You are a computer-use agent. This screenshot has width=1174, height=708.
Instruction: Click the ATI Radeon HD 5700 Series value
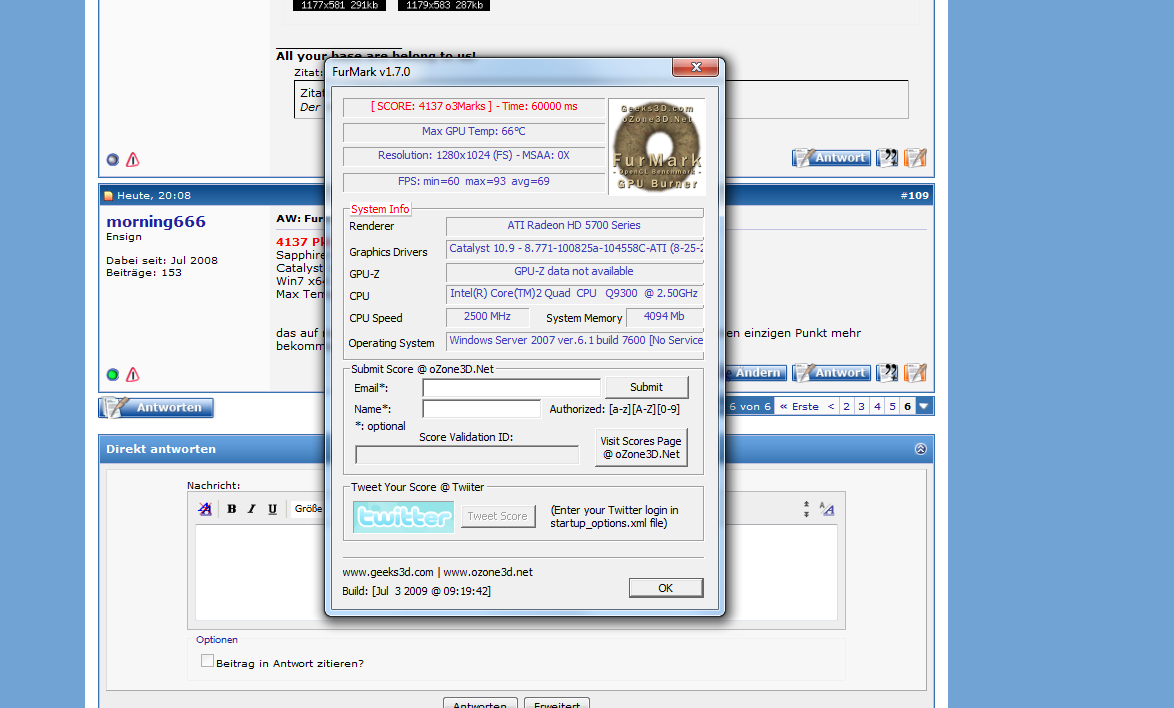click(574, 225)
